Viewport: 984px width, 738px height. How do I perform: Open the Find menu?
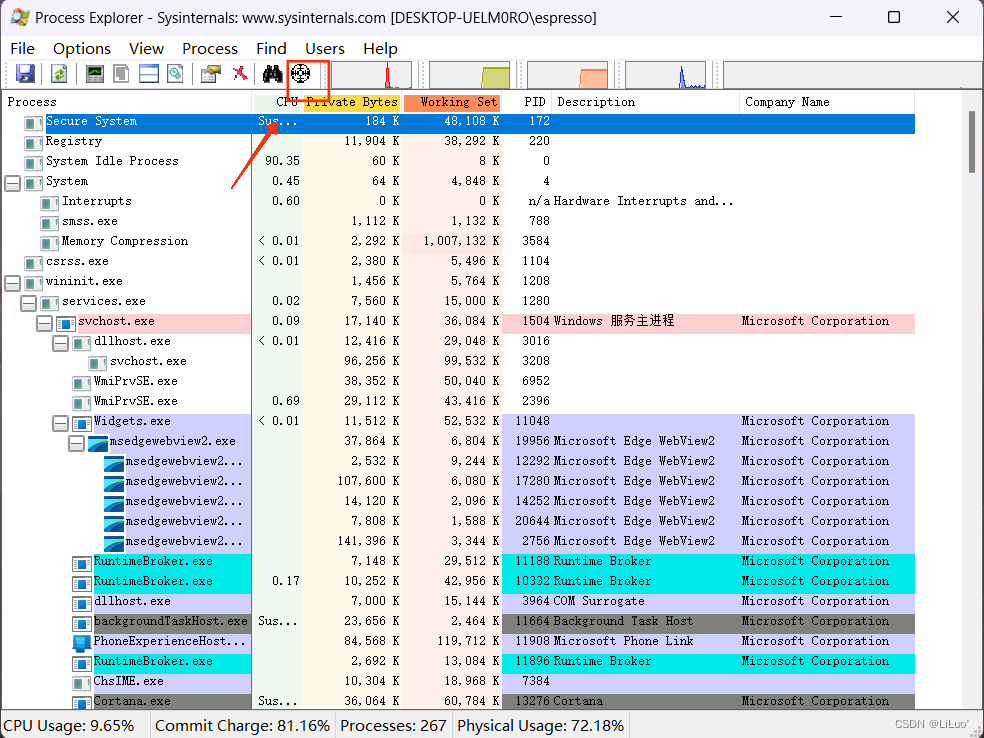coord(271,48)
